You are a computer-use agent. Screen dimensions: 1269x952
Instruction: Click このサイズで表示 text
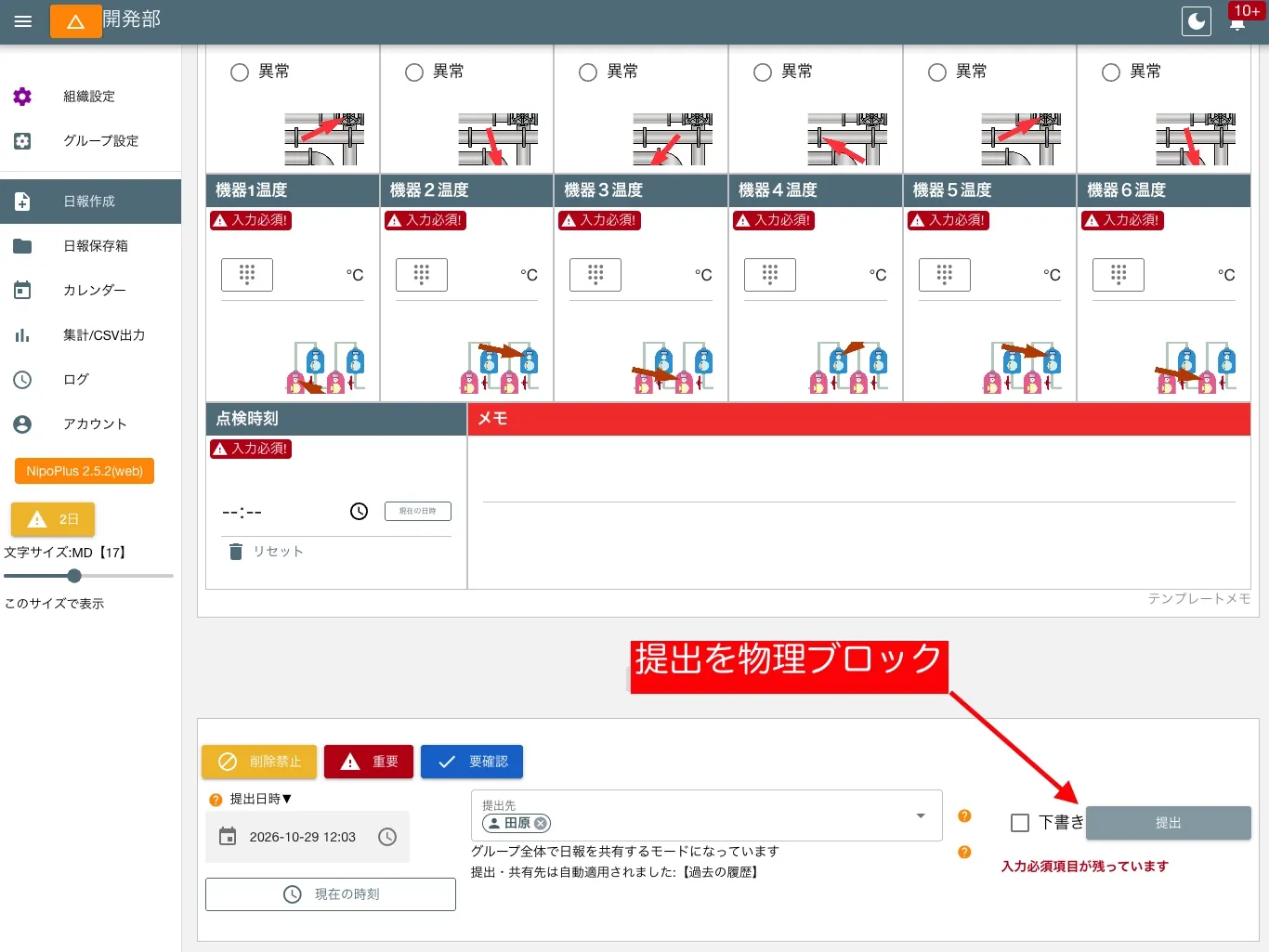click(55, 604)
